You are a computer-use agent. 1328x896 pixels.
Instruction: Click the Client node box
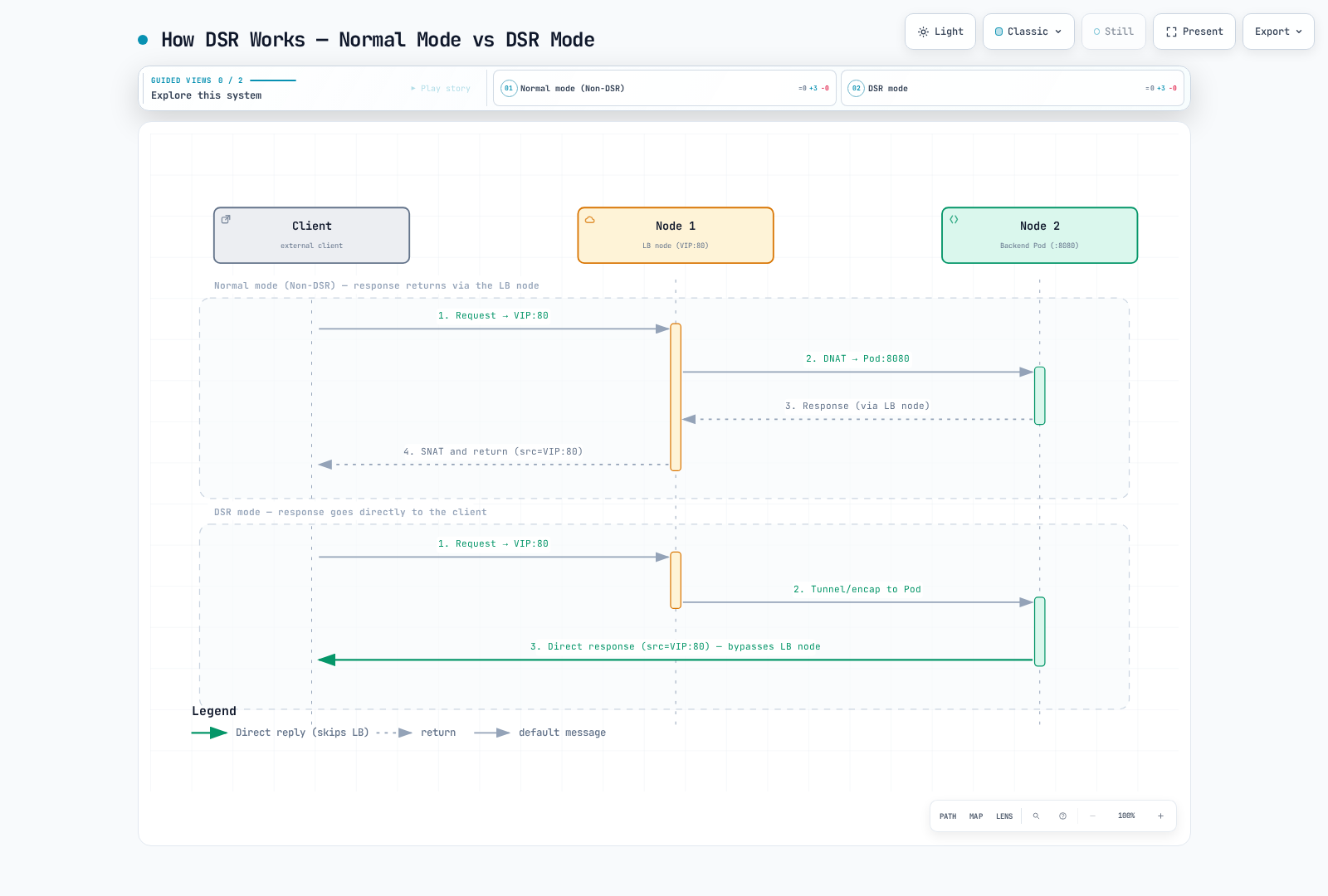pyautogui.click(x=311, y=235)
